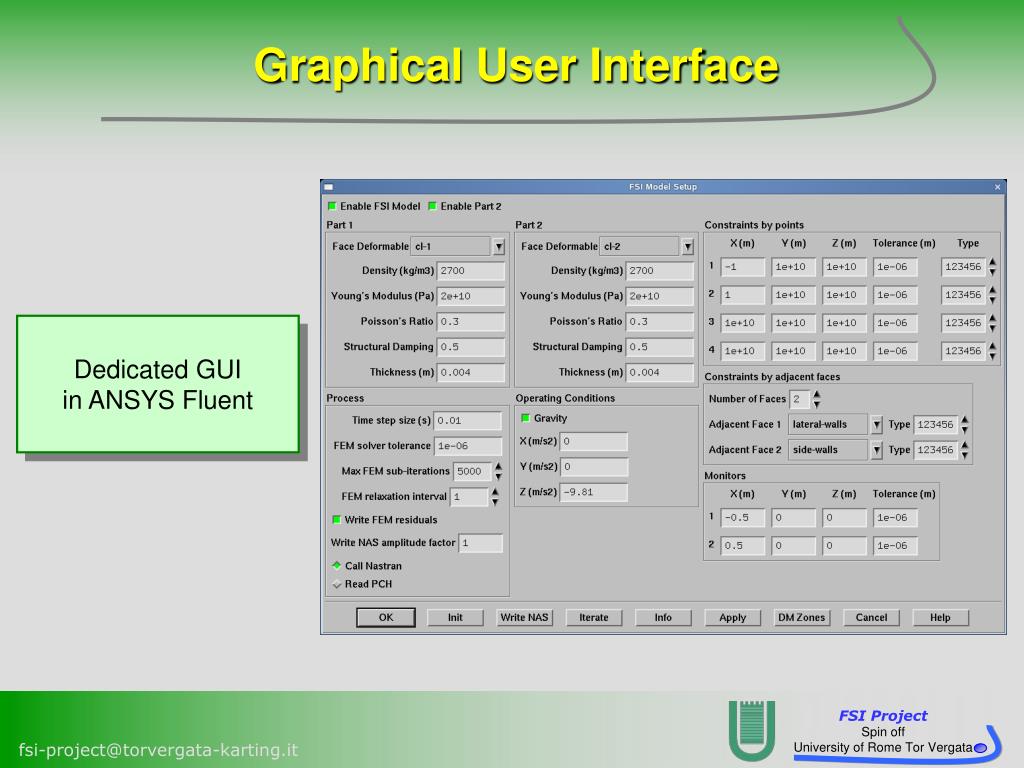Click the DM Zones button
This screenshot has height=768, width=1024.
click(801, 617)
